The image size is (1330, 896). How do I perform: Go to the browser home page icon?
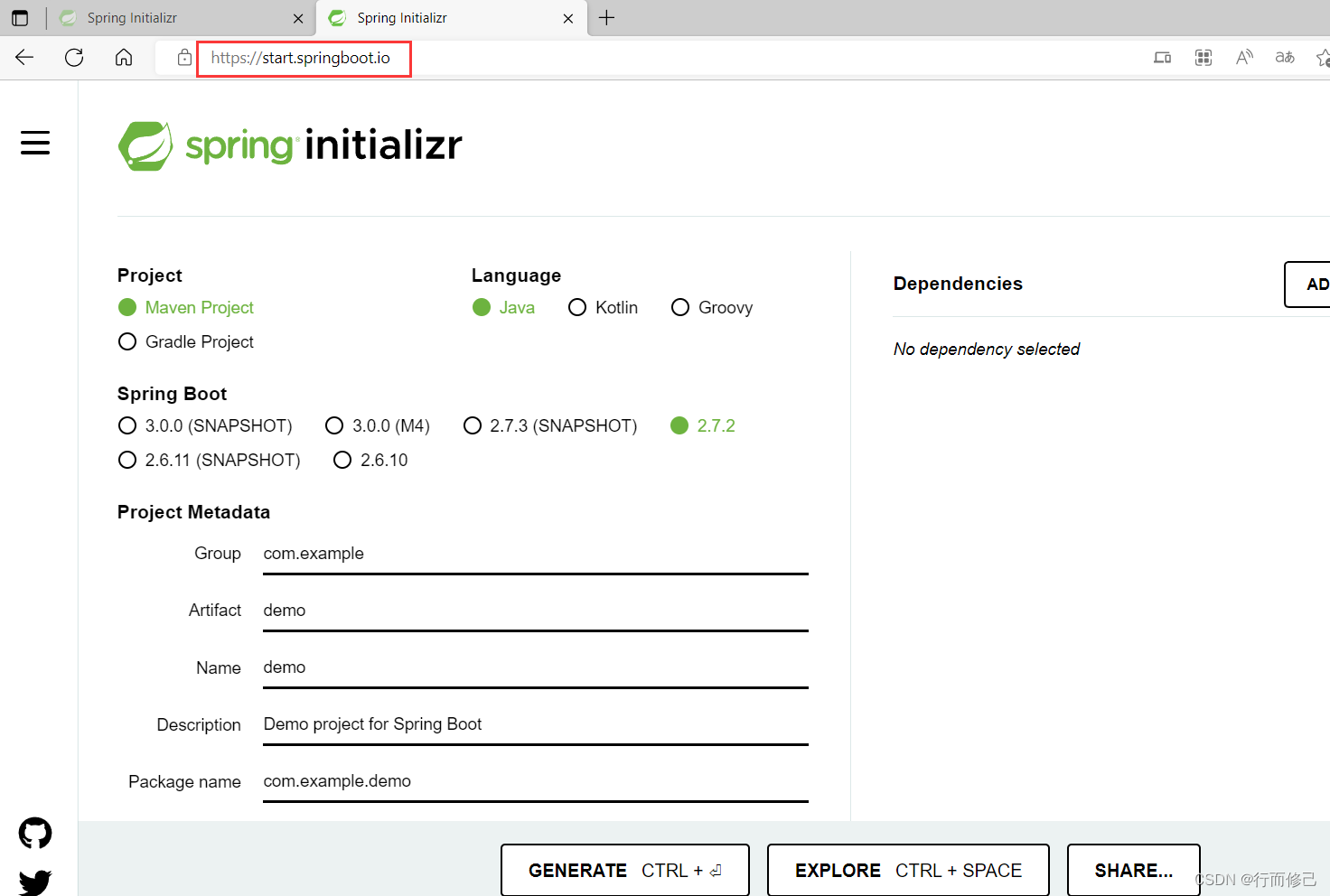pos(124,58)
